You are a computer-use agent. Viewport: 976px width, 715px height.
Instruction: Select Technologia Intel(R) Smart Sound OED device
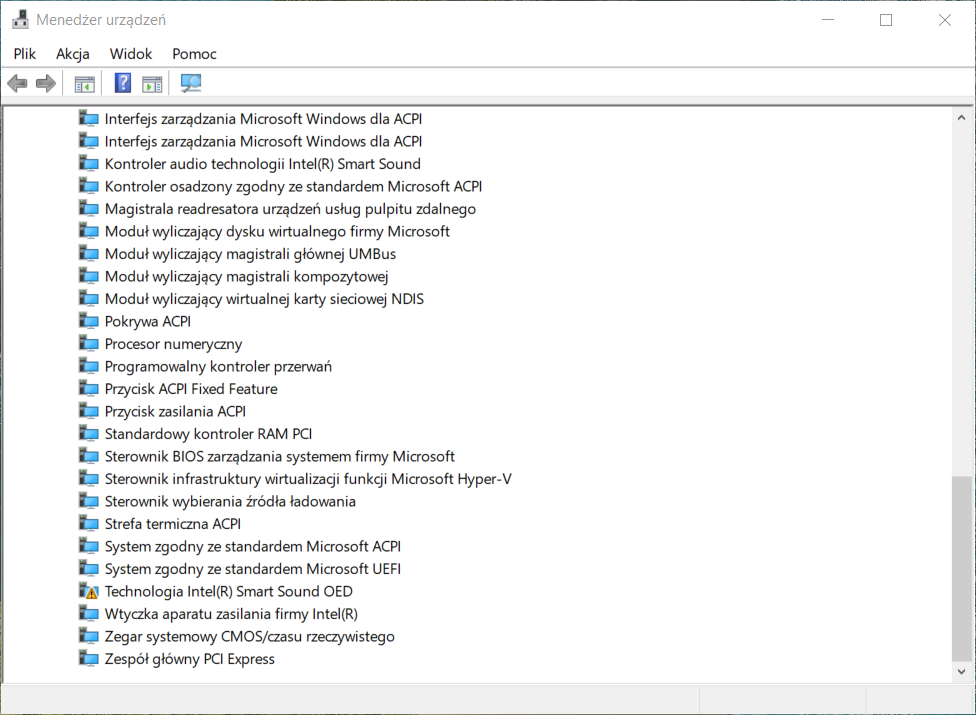point(228,591)
